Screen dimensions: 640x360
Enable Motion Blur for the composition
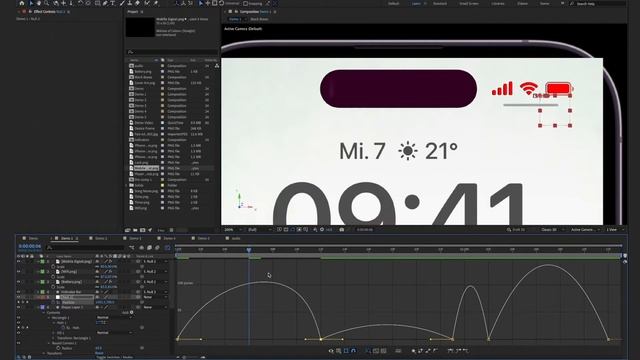[x=157, y=247]
